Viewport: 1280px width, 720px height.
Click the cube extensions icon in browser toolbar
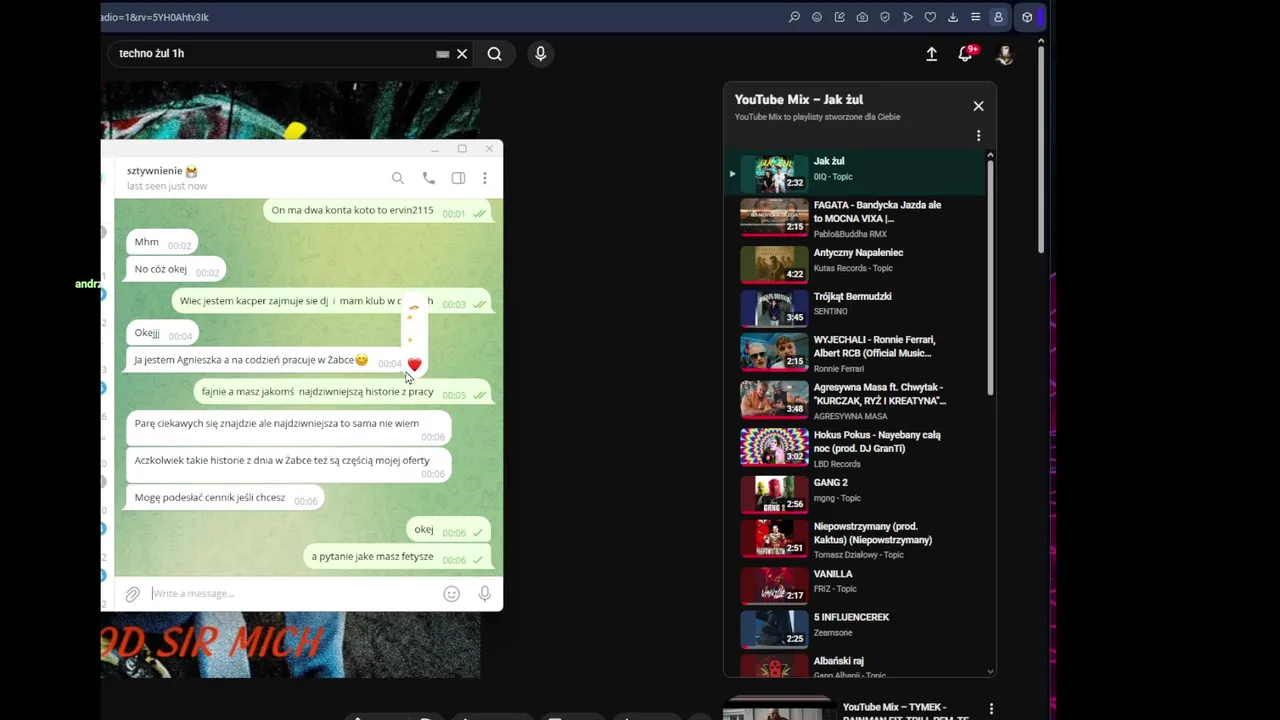coord(1027,17)
